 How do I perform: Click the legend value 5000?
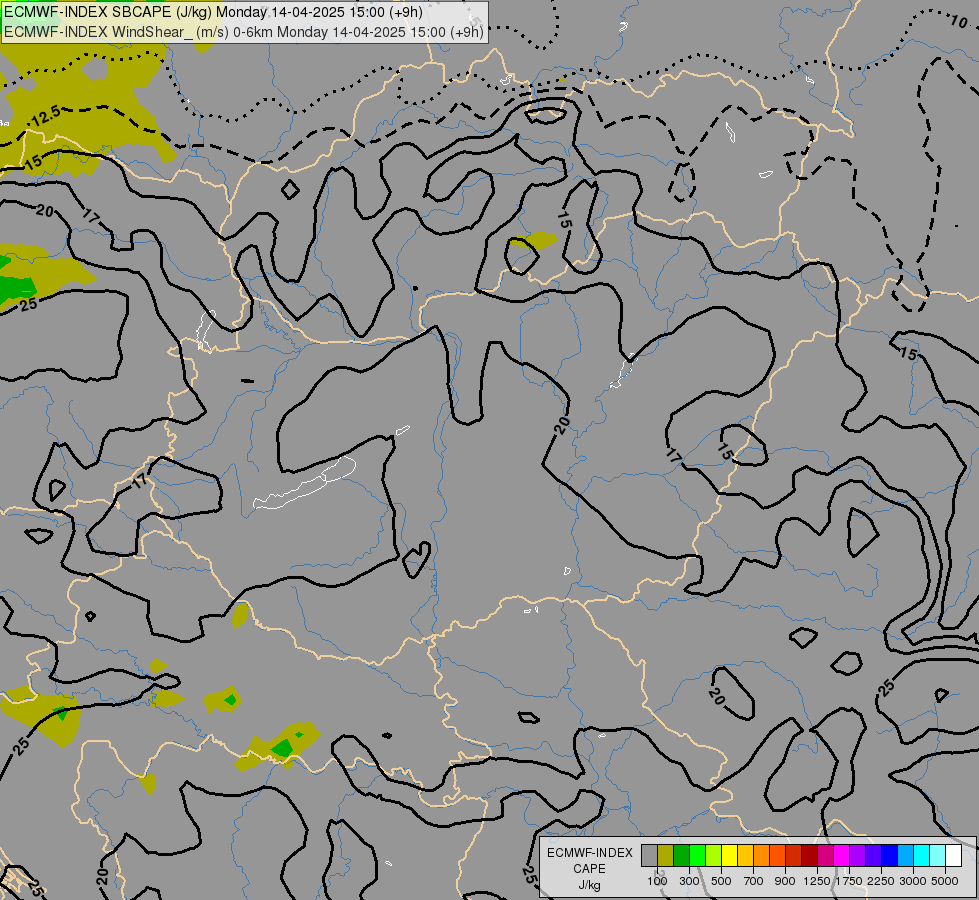[945, 881]
